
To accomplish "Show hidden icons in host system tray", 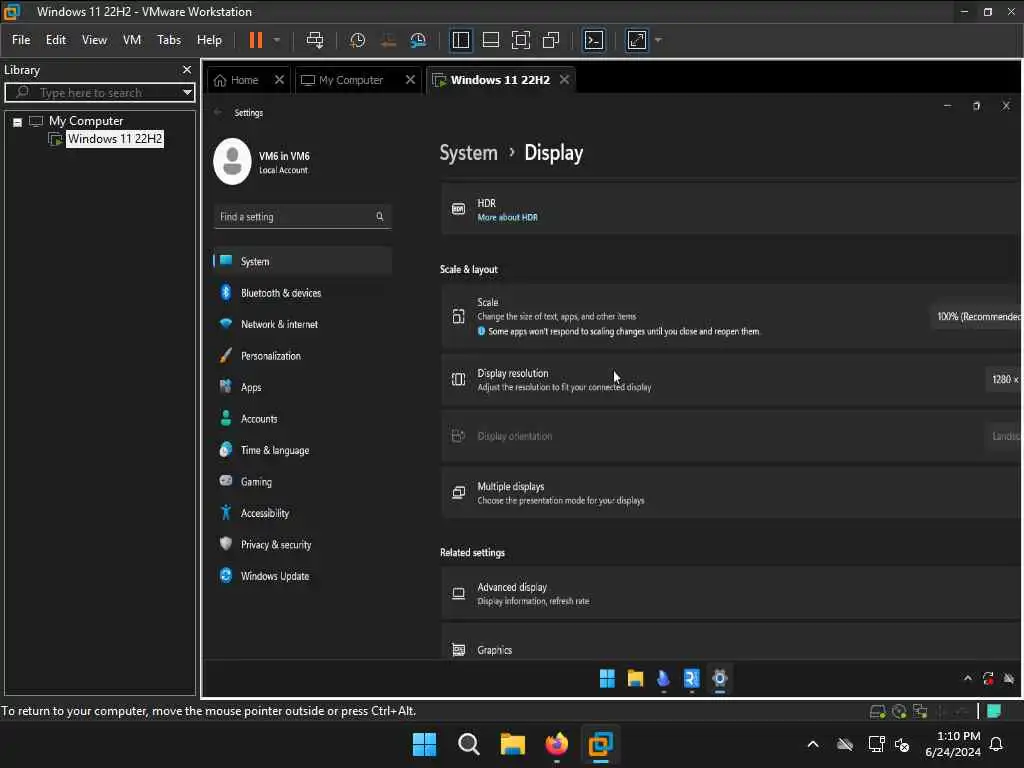I will pyautogui.click(x=813, y=744).
